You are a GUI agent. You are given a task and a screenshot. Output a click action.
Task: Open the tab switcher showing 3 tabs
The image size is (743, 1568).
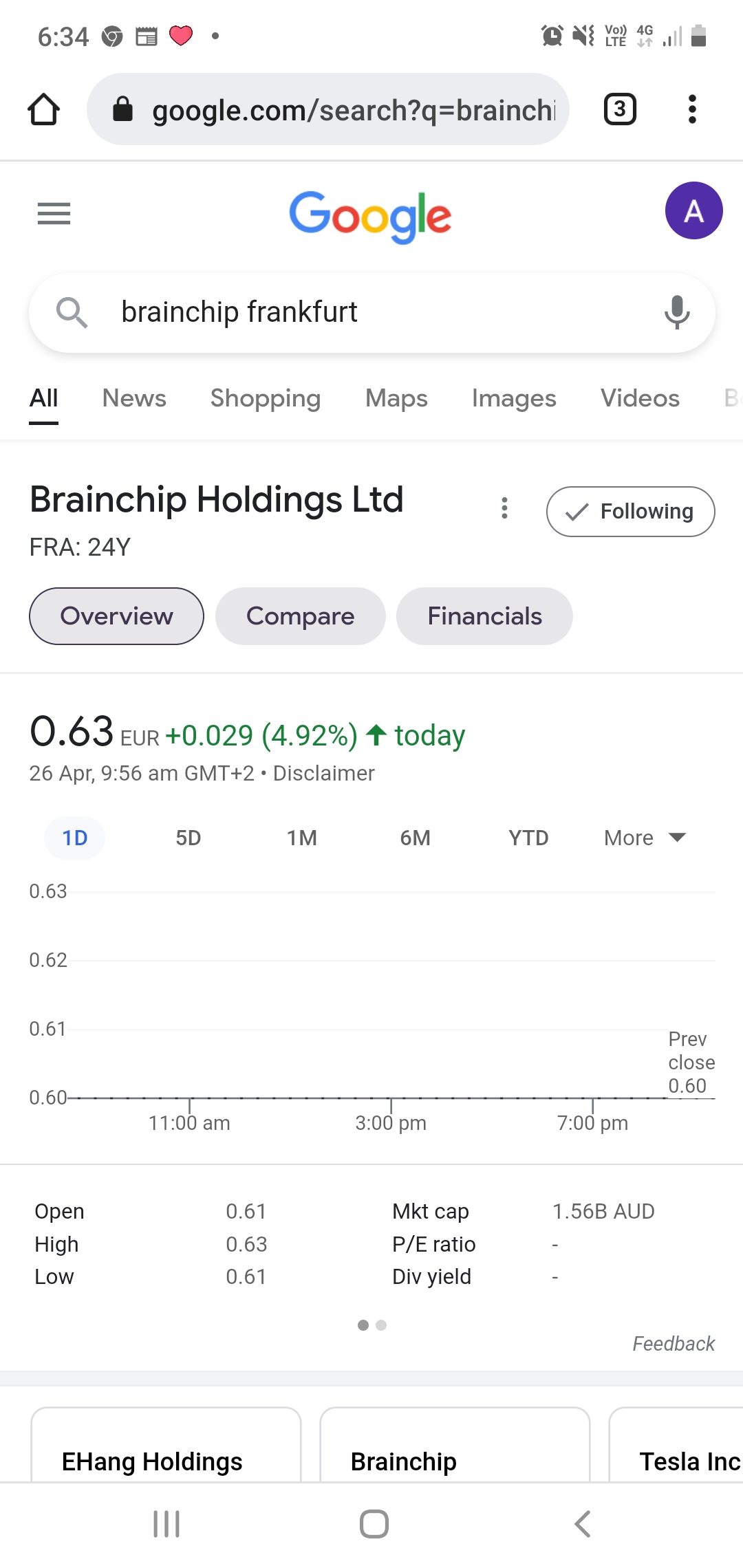[620, 109]
